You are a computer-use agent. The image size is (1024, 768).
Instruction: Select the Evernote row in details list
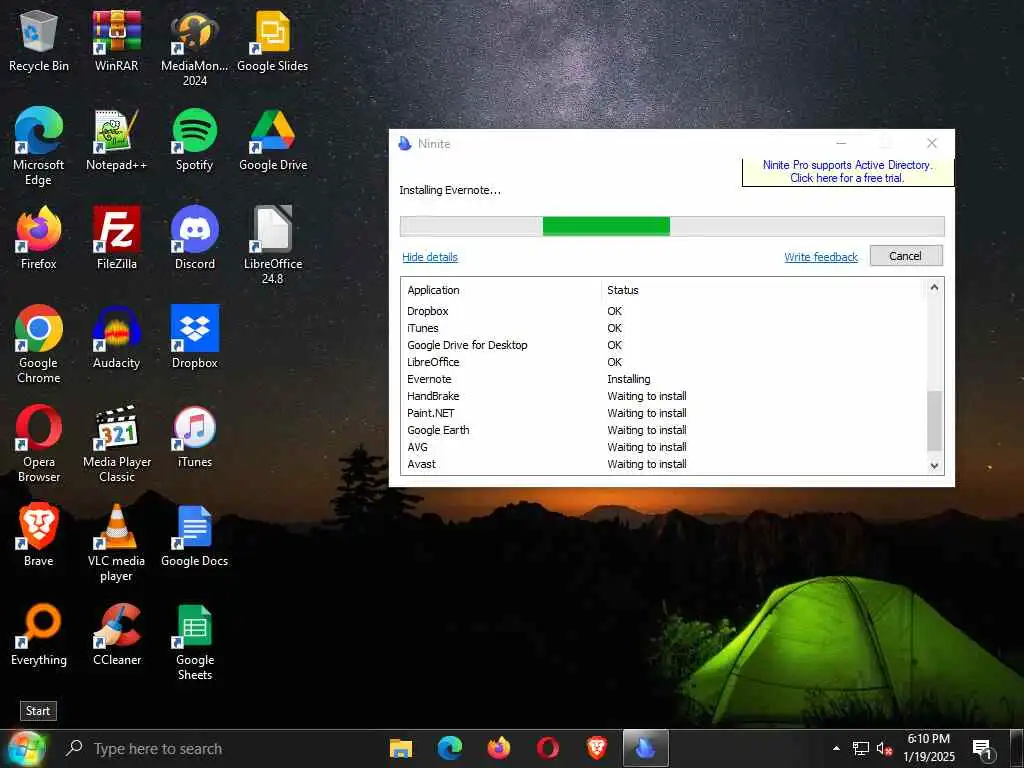pyautogui.click(x=664, y=379)
